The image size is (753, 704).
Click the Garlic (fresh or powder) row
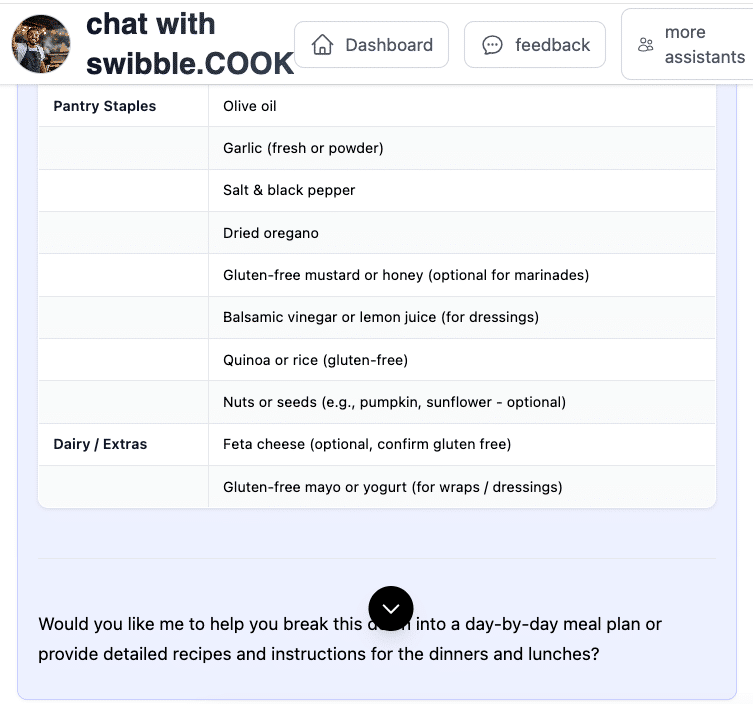pos(303,148)
